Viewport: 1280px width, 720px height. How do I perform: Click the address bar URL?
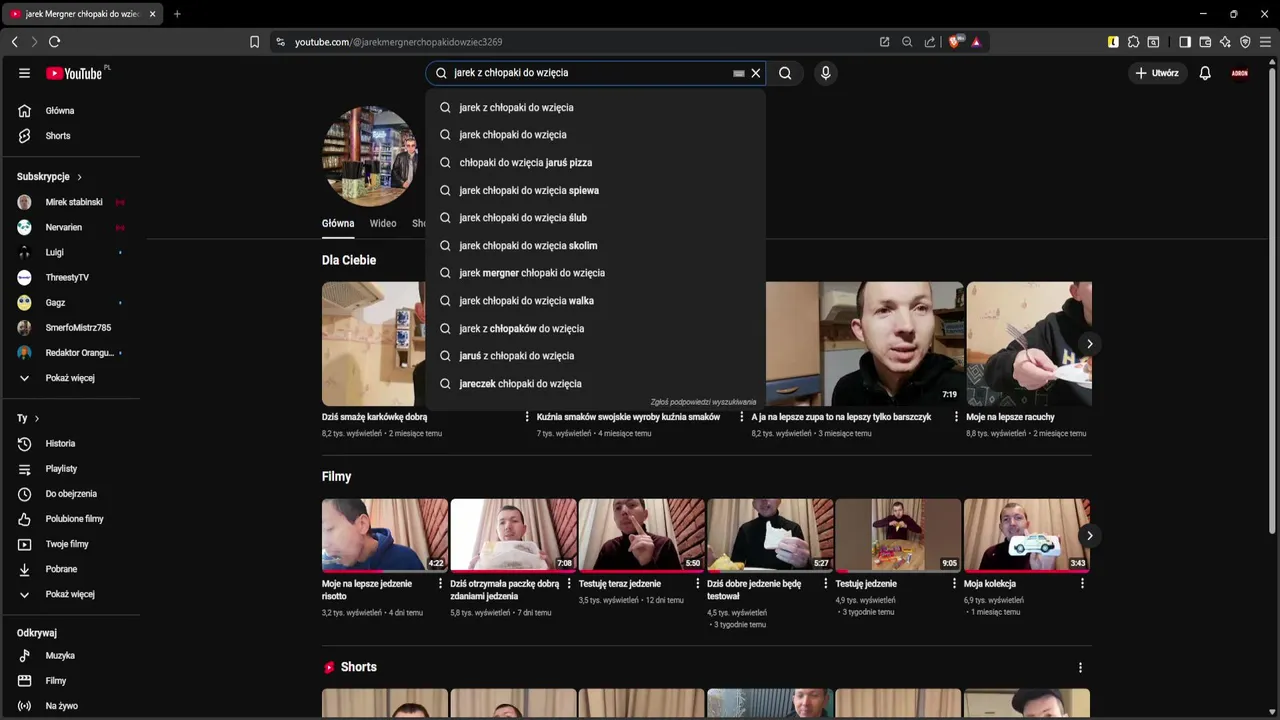pyautogui.click(x=398, y=42)
